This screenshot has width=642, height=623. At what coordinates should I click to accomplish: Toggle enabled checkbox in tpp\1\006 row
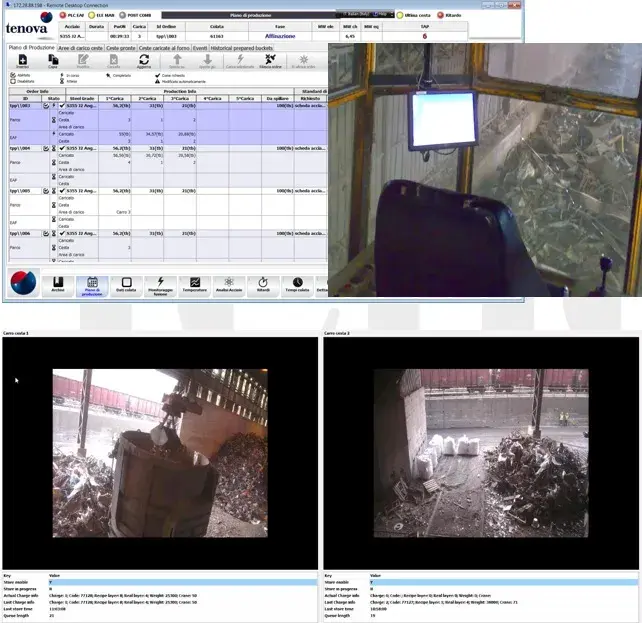click(x=46, y=233)
